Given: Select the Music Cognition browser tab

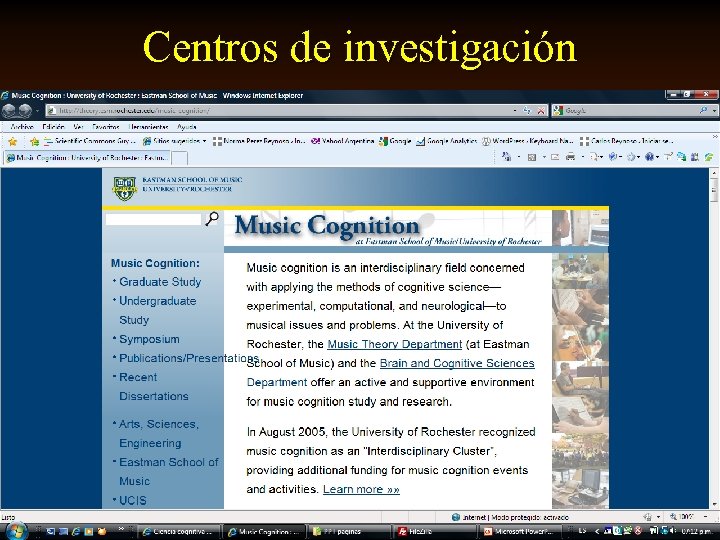Looking at the screenshot, I should [87, 158].
